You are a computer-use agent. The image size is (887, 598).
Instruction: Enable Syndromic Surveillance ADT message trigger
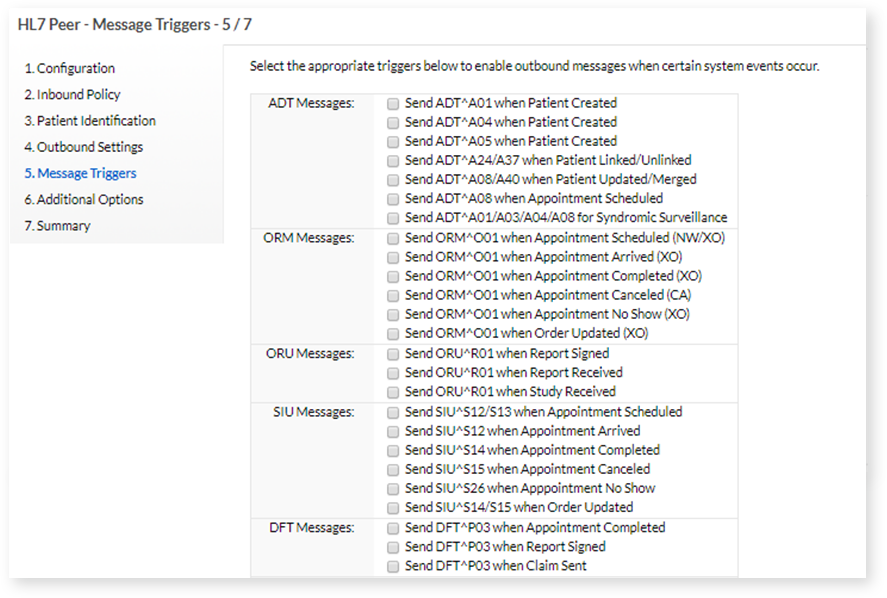[x=393, y=217]
